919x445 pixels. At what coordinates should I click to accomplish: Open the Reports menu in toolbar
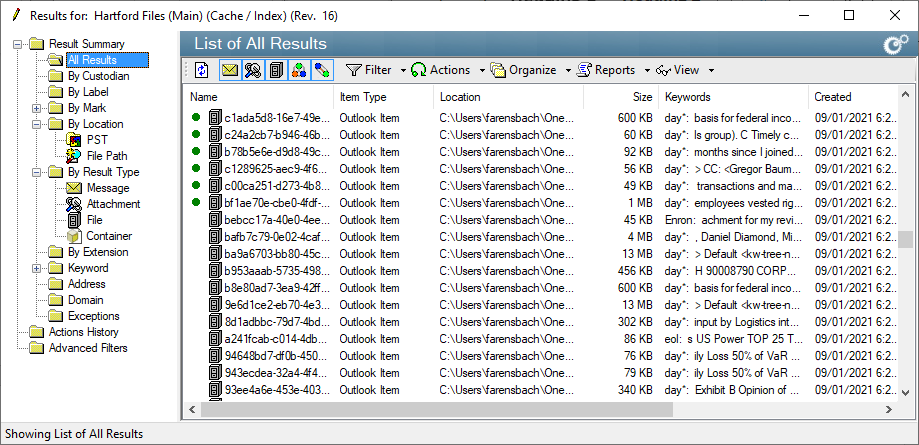(608, 70)
